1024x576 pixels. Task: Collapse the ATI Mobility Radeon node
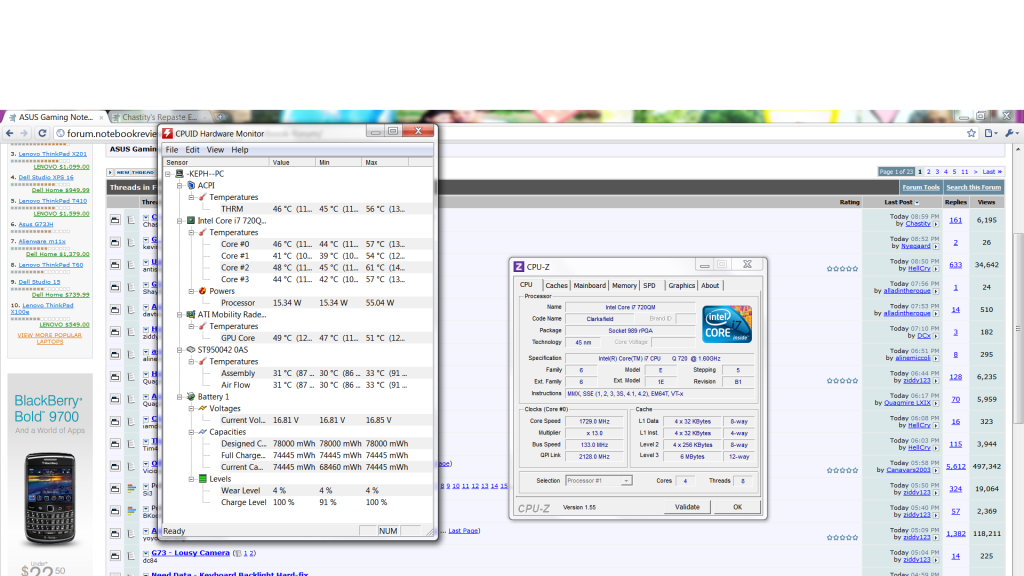pos(180,315)
